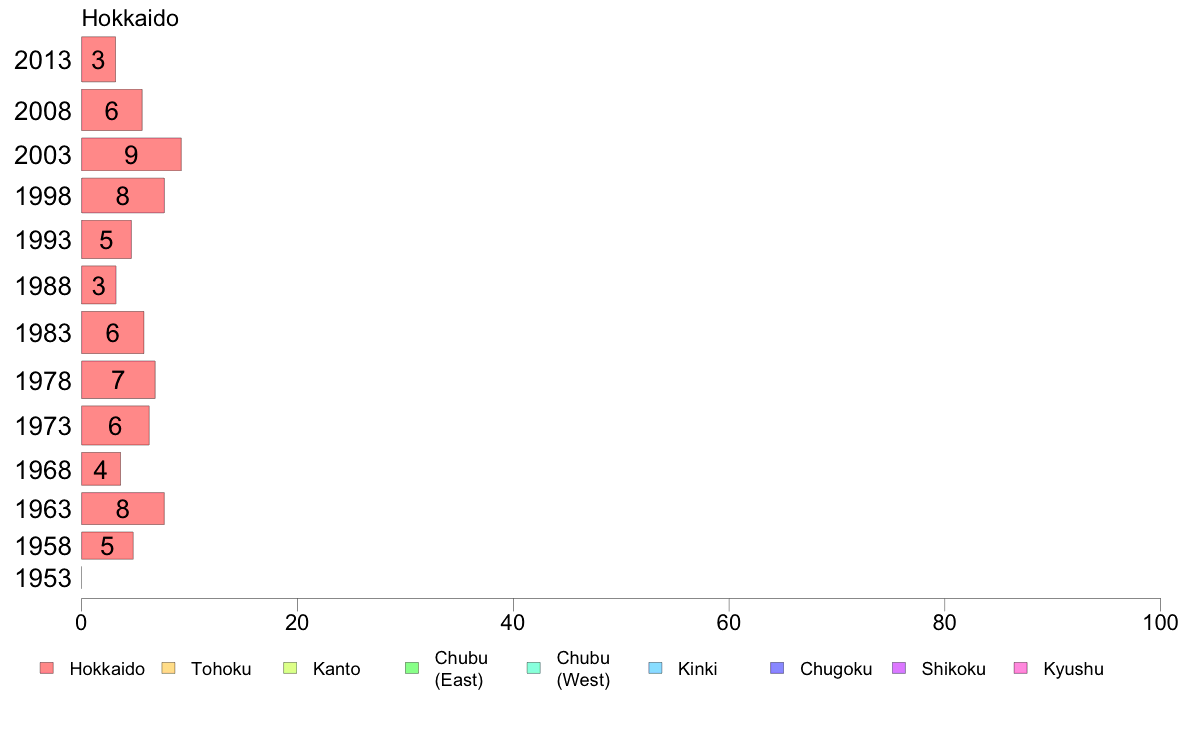Screen dimensions: 1188x736
Task: Click the 1968 bar showing 4
Action: (x=101, y=469)
